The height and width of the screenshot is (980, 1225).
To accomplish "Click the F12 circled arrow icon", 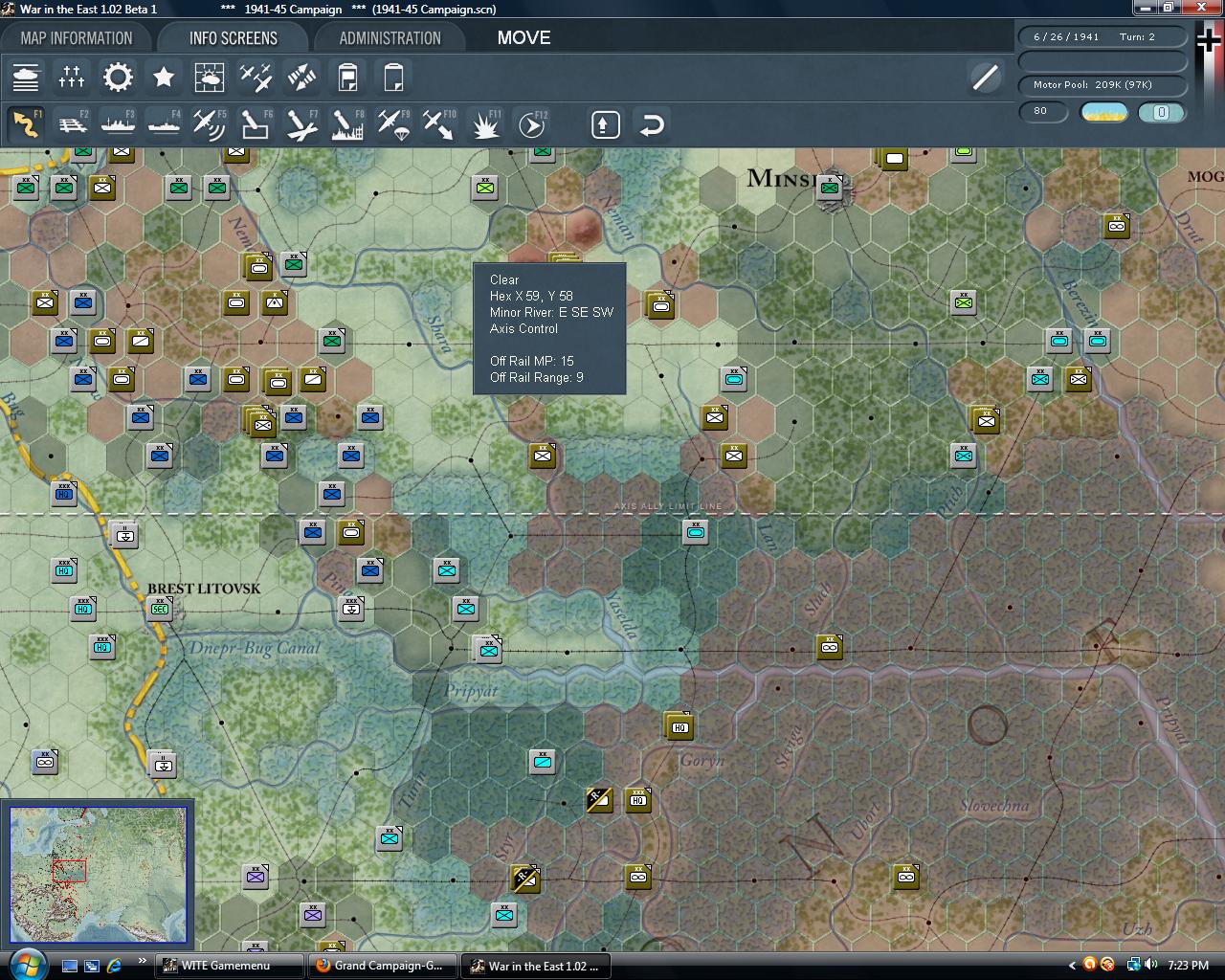I will click(x=531, y=124).
